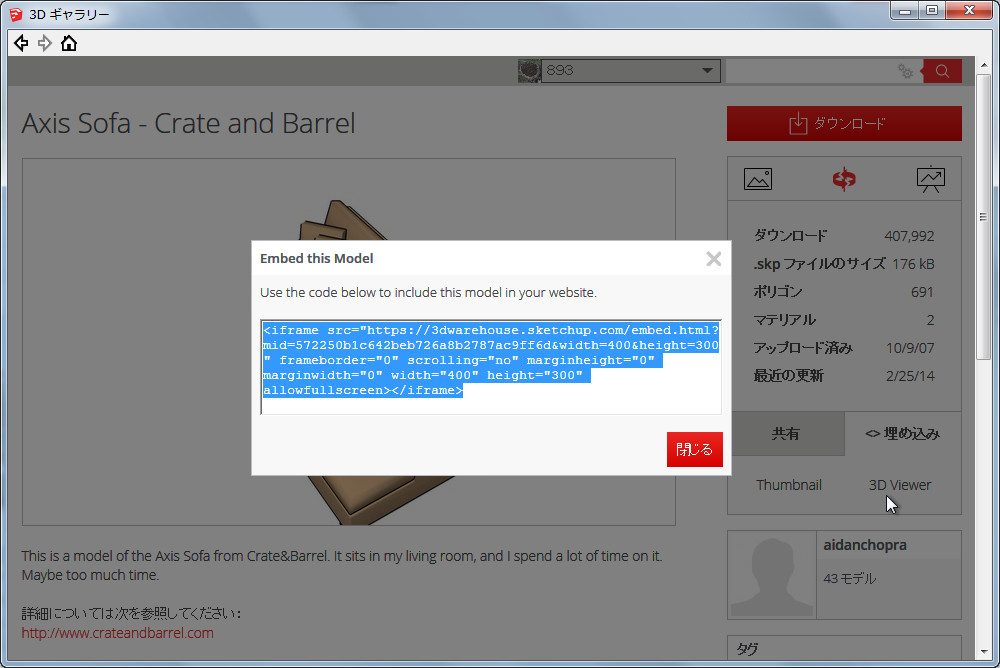
Task: Maximize the 3D ギャラリー window
Action: (x=932, y=10)
